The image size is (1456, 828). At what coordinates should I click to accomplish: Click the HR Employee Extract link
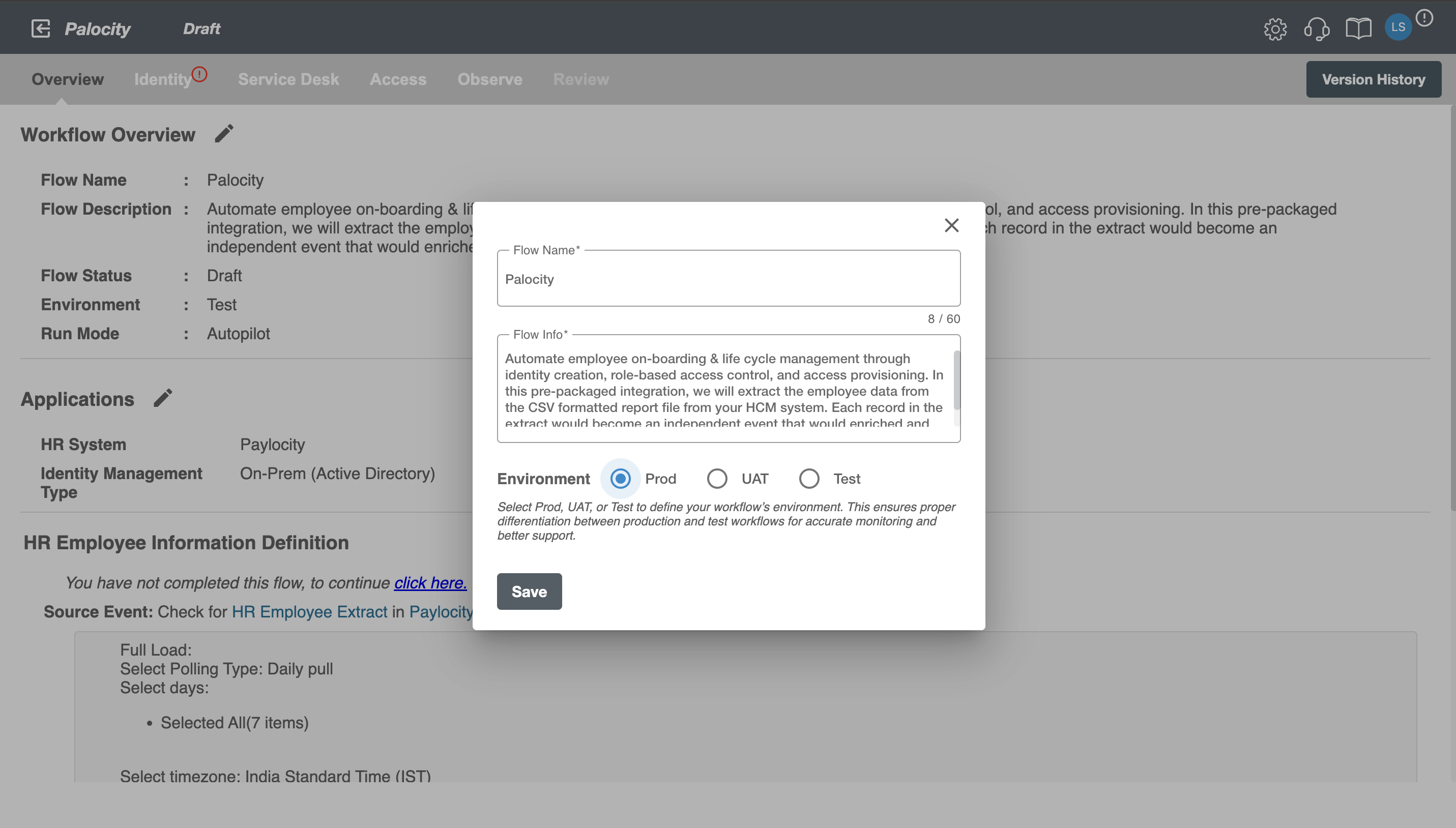tap(309, 611)
